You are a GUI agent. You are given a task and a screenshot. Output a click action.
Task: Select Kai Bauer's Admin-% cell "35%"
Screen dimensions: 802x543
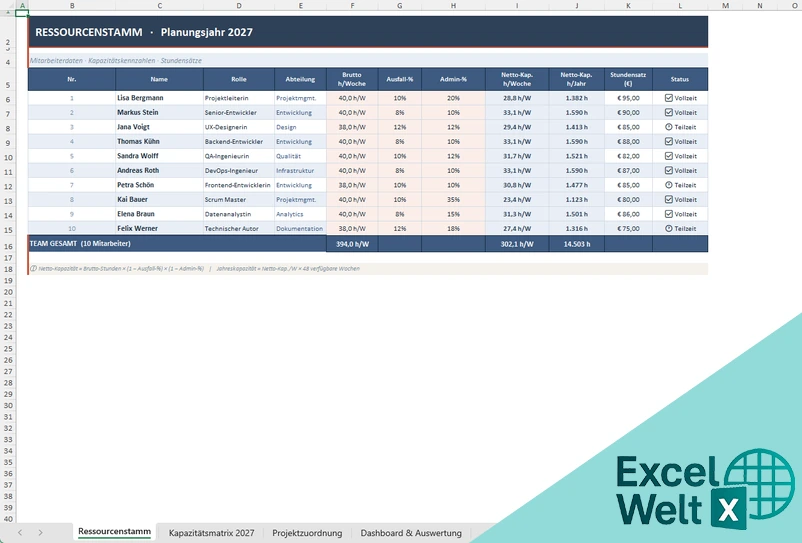pyautogui.click(x=453, y=199)
